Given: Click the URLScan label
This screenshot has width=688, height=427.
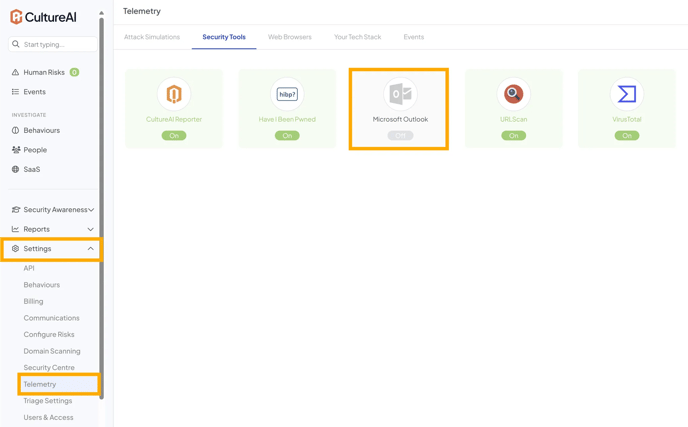Looking at the screenshot, I should point(513,119).
